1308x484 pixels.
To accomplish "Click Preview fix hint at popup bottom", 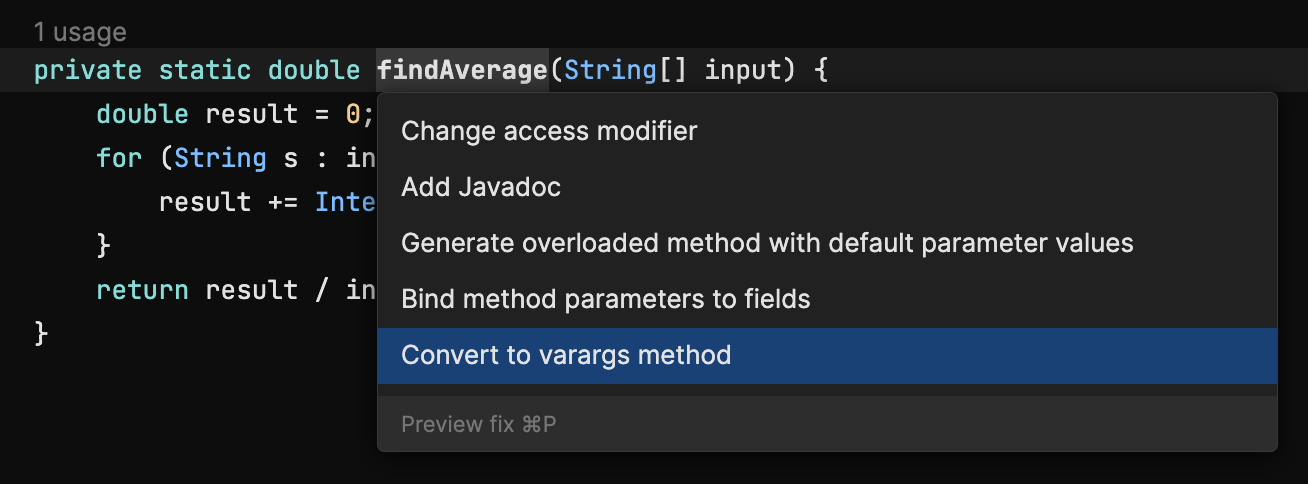I will click(x=478, y=424).
